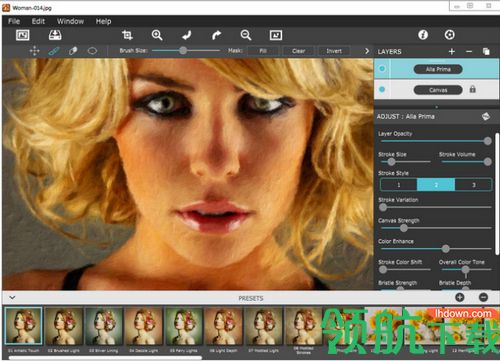Select the 07 Mottled Light preset thumbnail
500x361 pixels.
(263, 326)
